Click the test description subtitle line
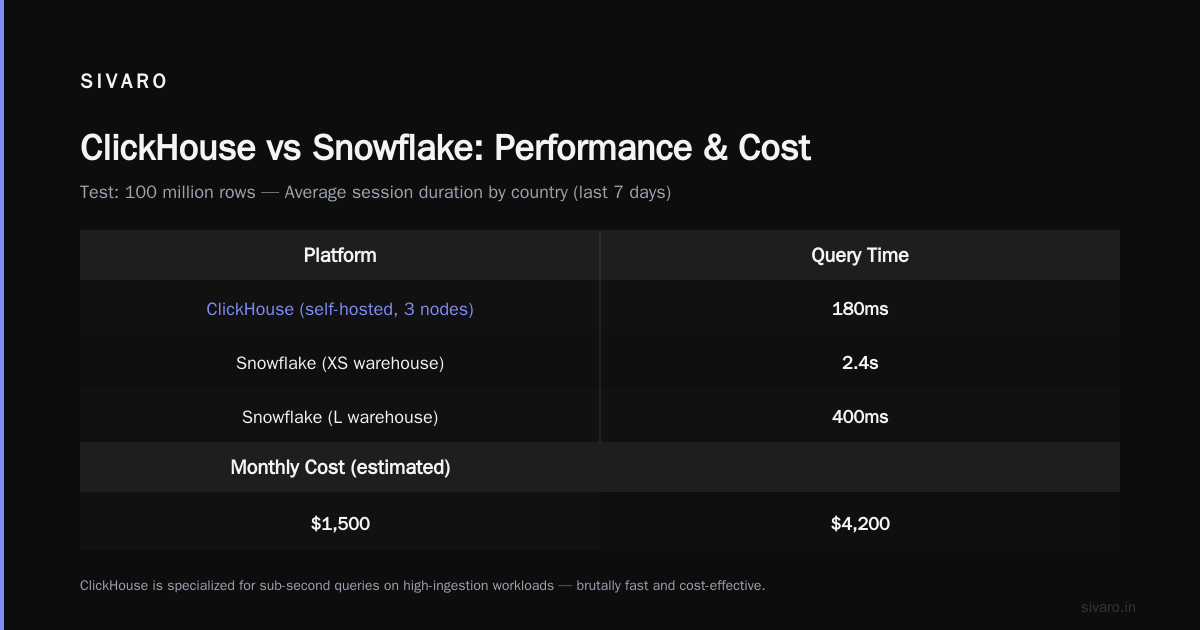The height and width of the screenshot is (630, 1200). [375, 192]
